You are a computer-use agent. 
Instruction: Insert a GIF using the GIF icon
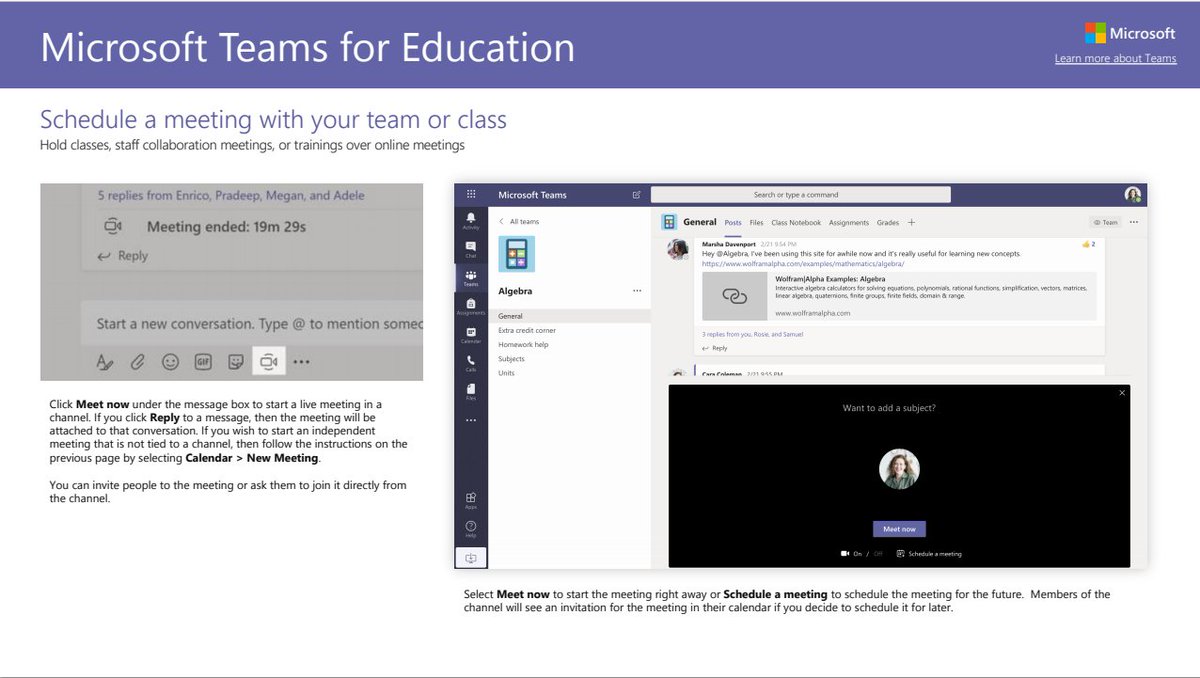[x=203, y=361]
